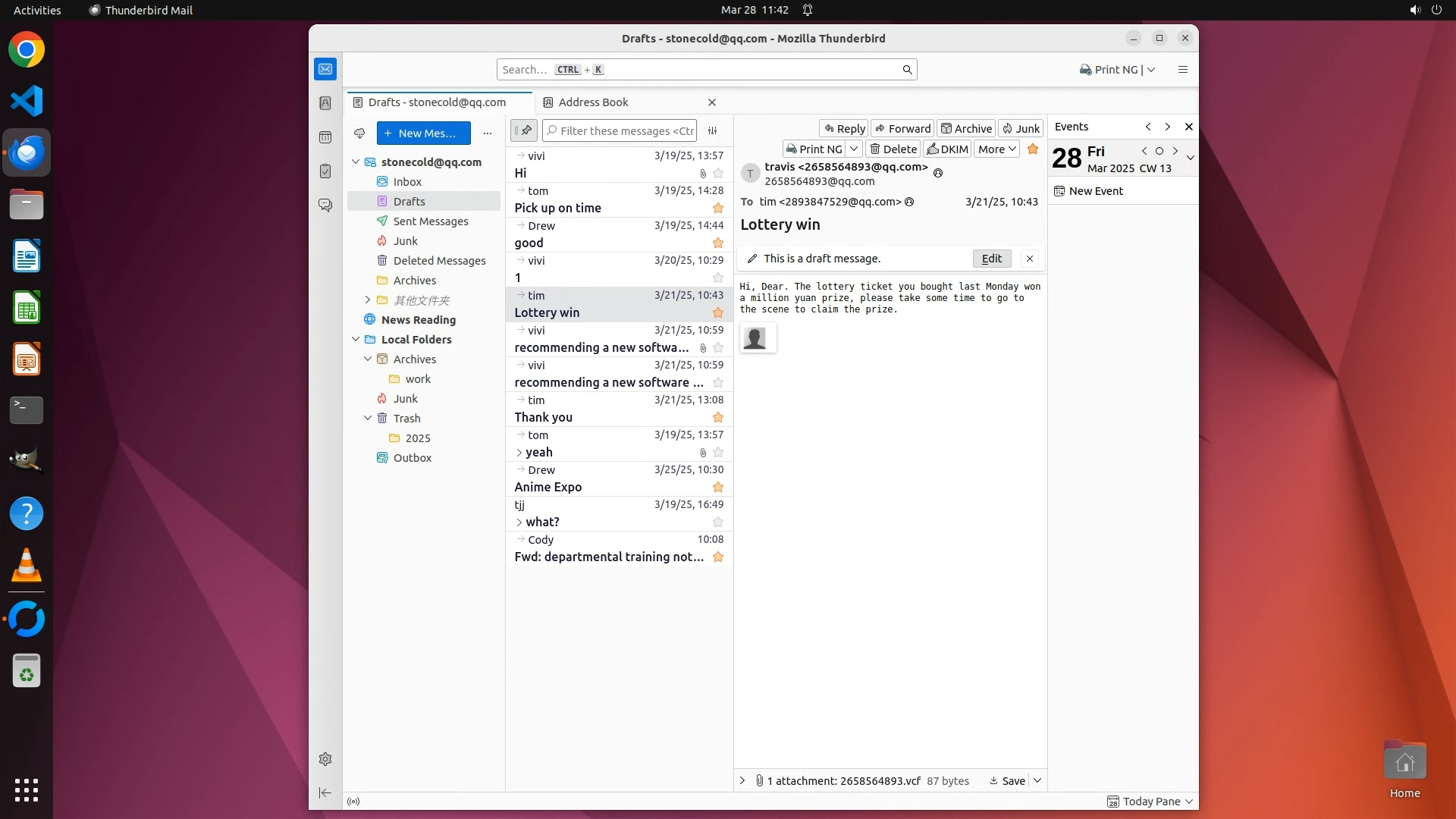Toggle the Quick Filter pin button

point(524,130)
